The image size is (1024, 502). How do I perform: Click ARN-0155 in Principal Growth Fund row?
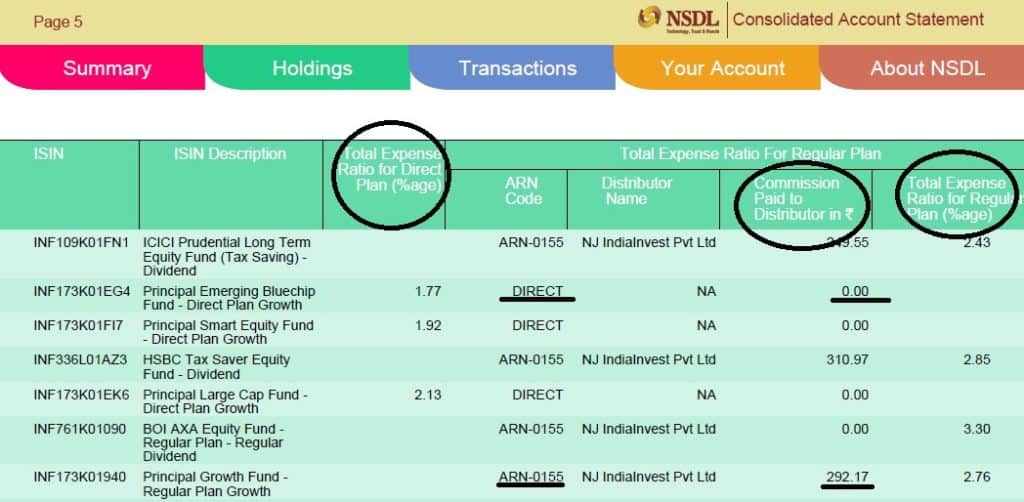tap(531, 477)
